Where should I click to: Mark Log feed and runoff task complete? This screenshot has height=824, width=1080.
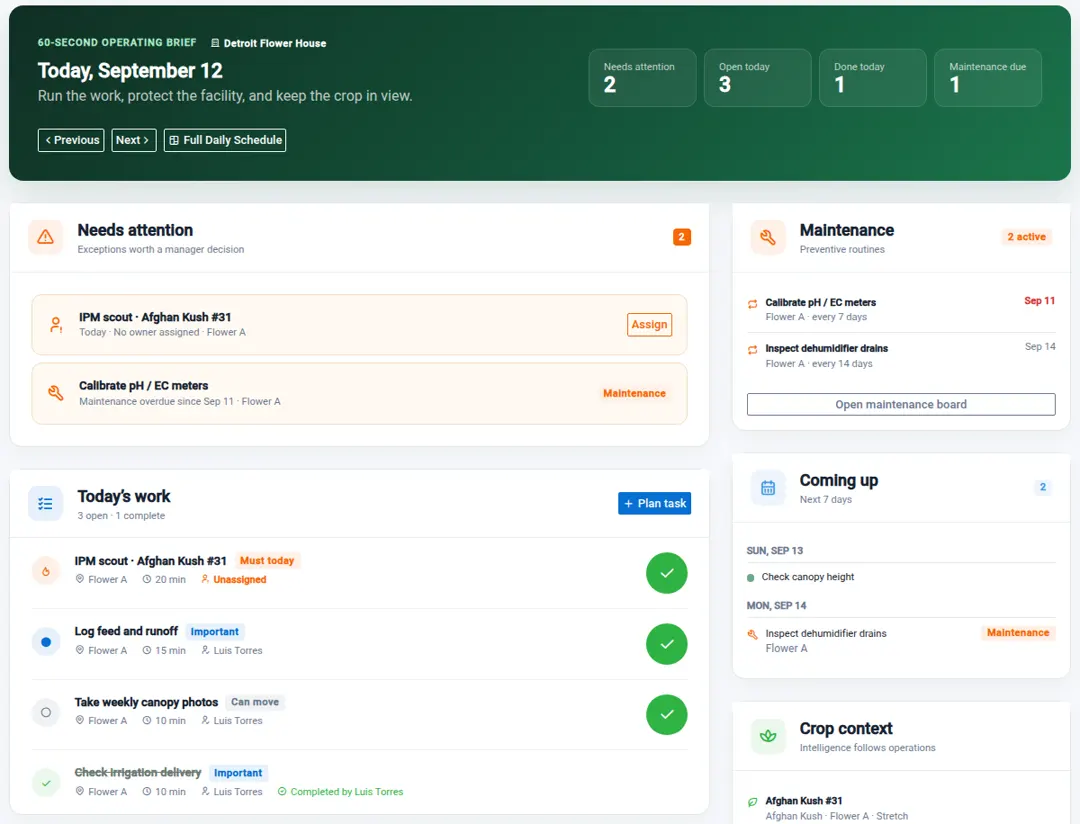pos(667,644)
